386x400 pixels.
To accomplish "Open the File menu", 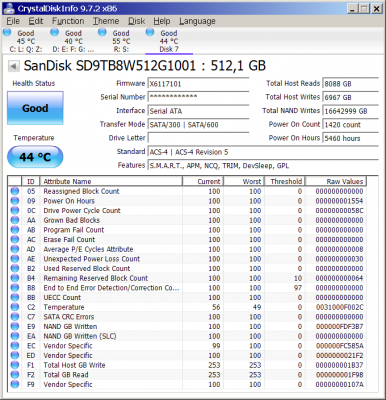I will point(13,21).
